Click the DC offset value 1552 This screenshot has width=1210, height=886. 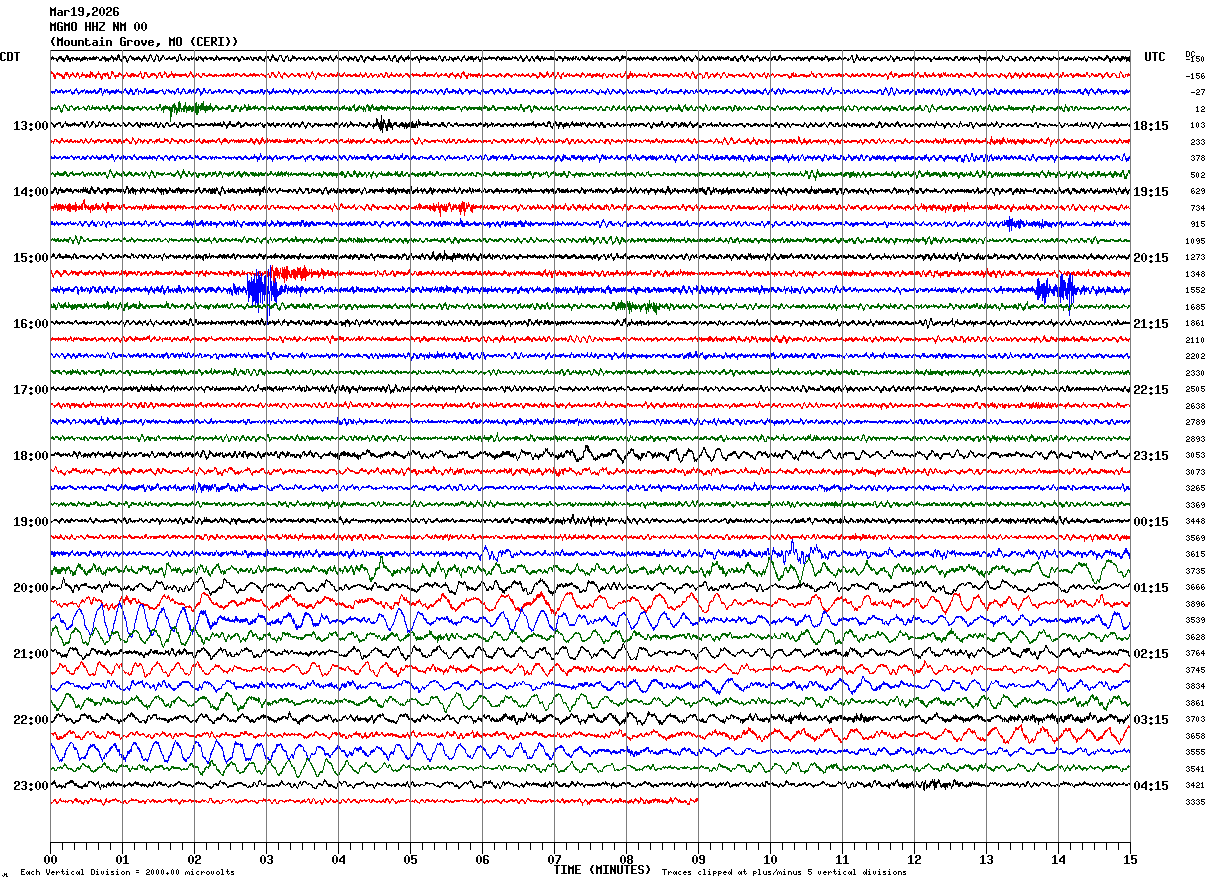click(x=1195, y=290)
